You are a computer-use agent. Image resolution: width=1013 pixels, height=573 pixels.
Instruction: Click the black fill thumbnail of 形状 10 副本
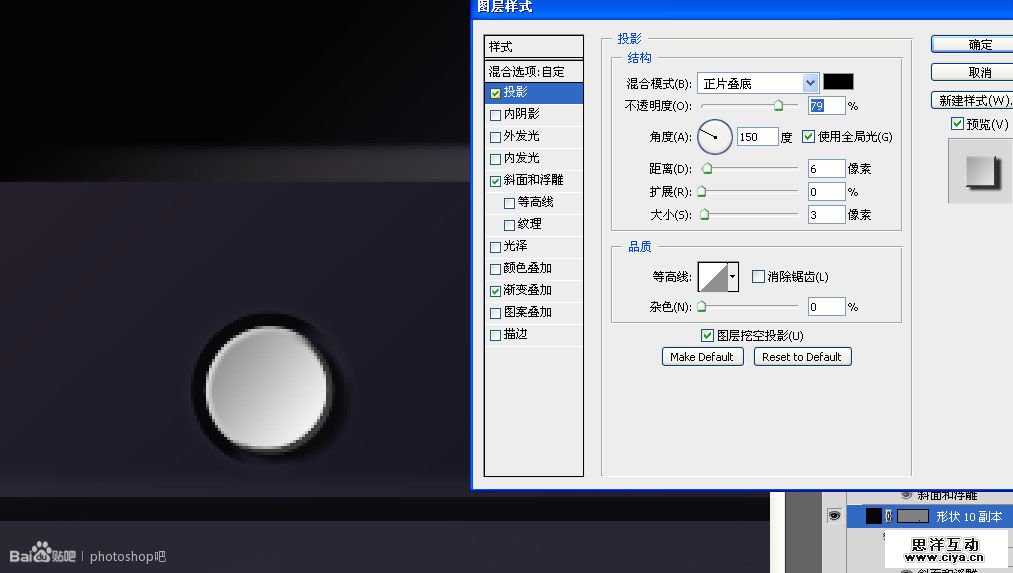pos(873,516)
